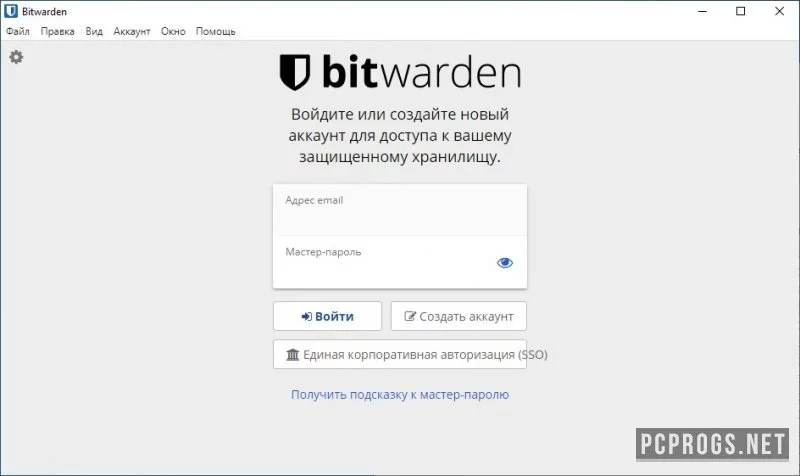Focus the Адрес email input field

pyautogui.click(x=400, y=210)
